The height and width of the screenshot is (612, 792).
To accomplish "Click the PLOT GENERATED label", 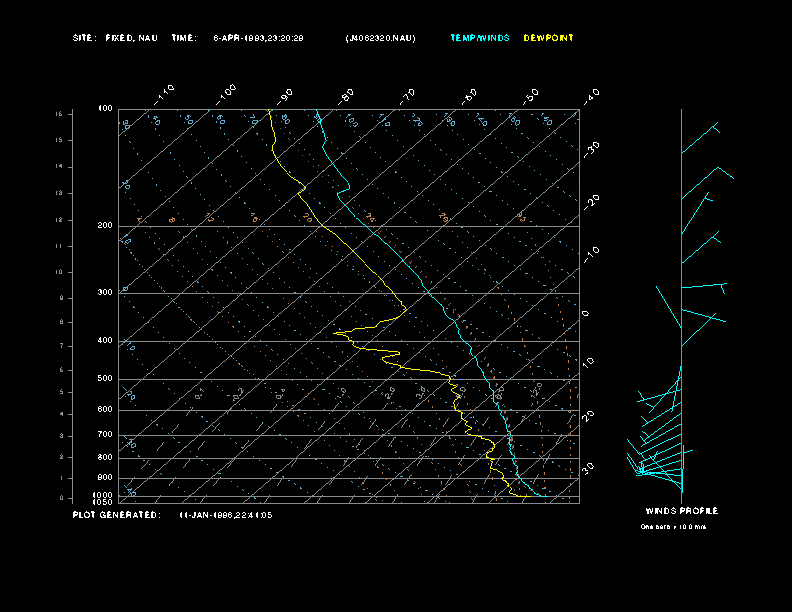I will click(x=116, y=515).
